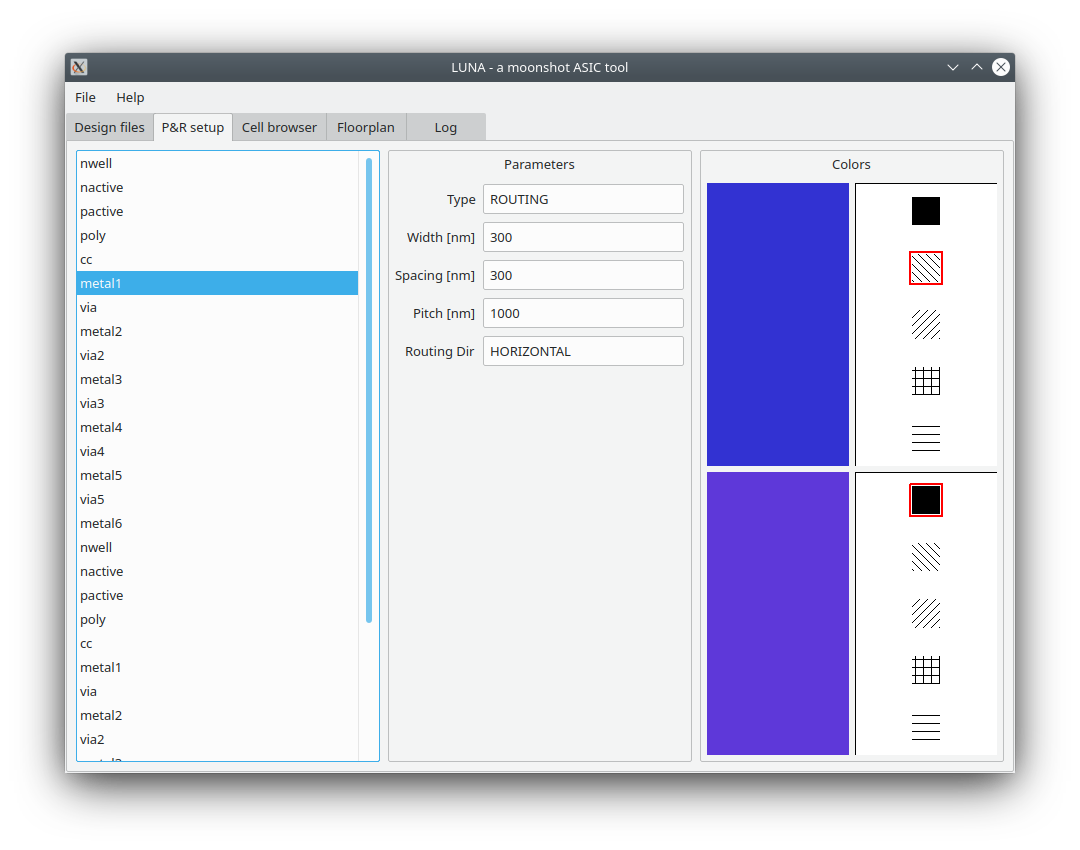
Task: Select horizontal-lines hatch in upper pattern list
Action: point(925,438)
